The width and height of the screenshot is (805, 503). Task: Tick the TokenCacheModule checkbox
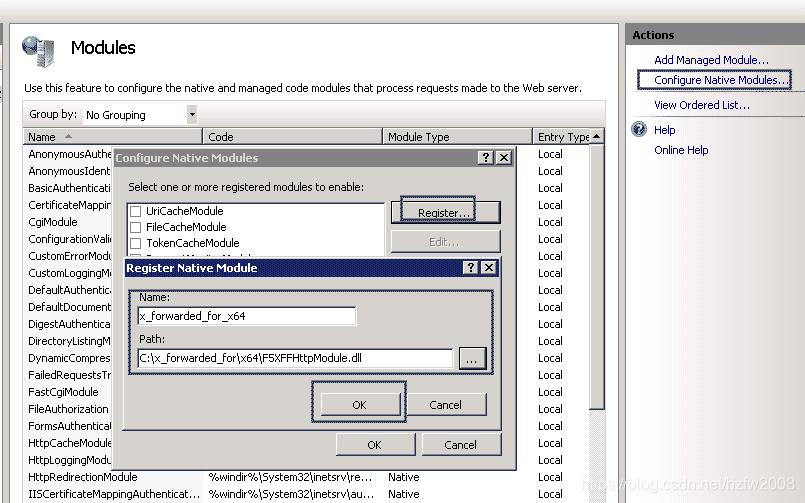tap(135, 243)
